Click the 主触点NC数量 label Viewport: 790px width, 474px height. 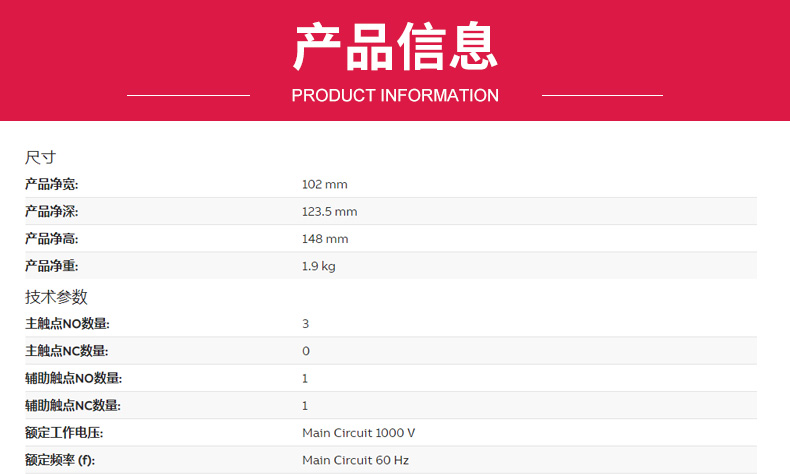[67, 351]
